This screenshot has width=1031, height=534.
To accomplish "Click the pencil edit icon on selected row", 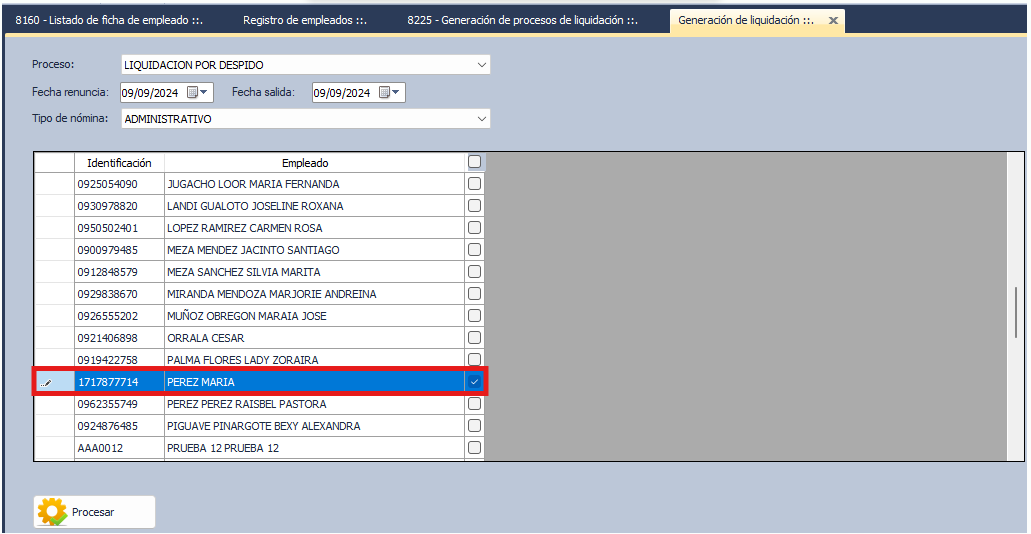I will click(46, 383).
